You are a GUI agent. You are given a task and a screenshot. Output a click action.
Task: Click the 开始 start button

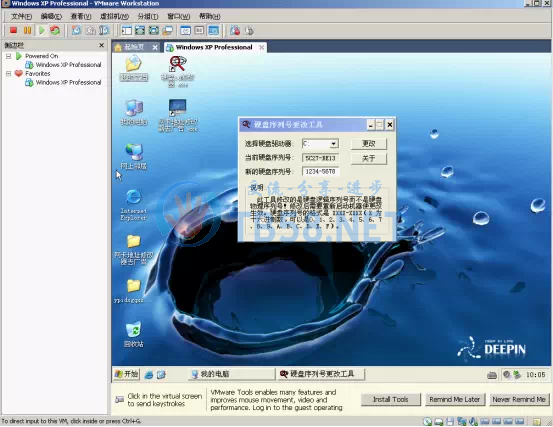[127, 374]
